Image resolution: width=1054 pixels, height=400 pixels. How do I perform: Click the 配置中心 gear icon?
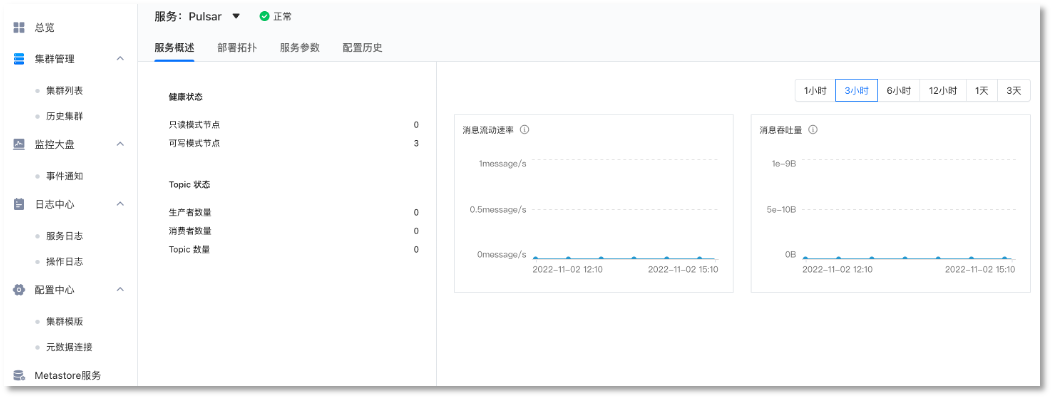pos(19,290)
